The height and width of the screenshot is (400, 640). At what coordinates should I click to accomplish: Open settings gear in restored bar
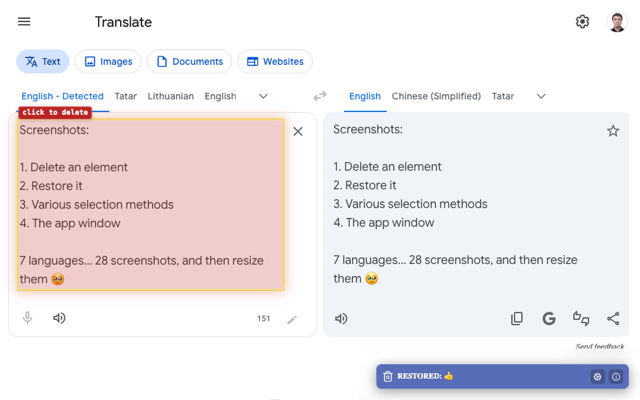coord(597,377)
